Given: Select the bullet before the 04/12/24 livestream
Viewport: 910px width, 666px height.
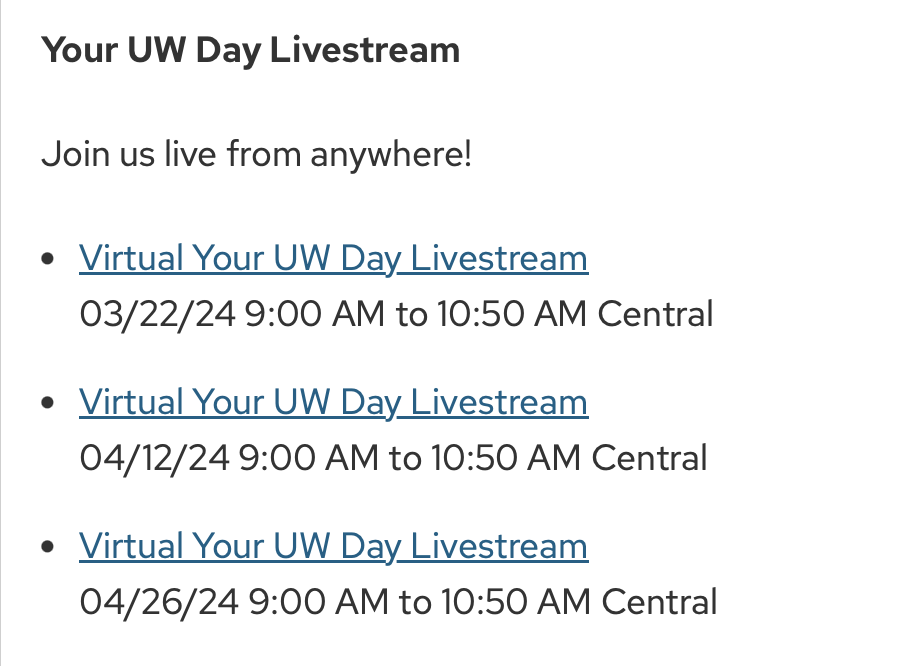Looking at the screenshot, I should point(48,403).
